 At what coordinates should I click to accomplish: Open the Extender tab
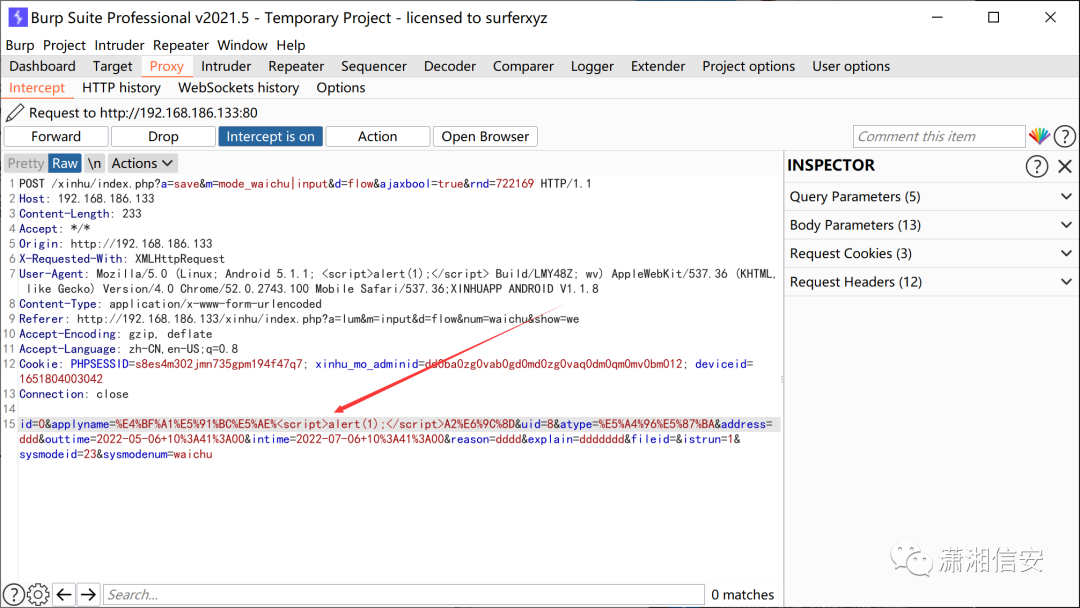(658, 66)
